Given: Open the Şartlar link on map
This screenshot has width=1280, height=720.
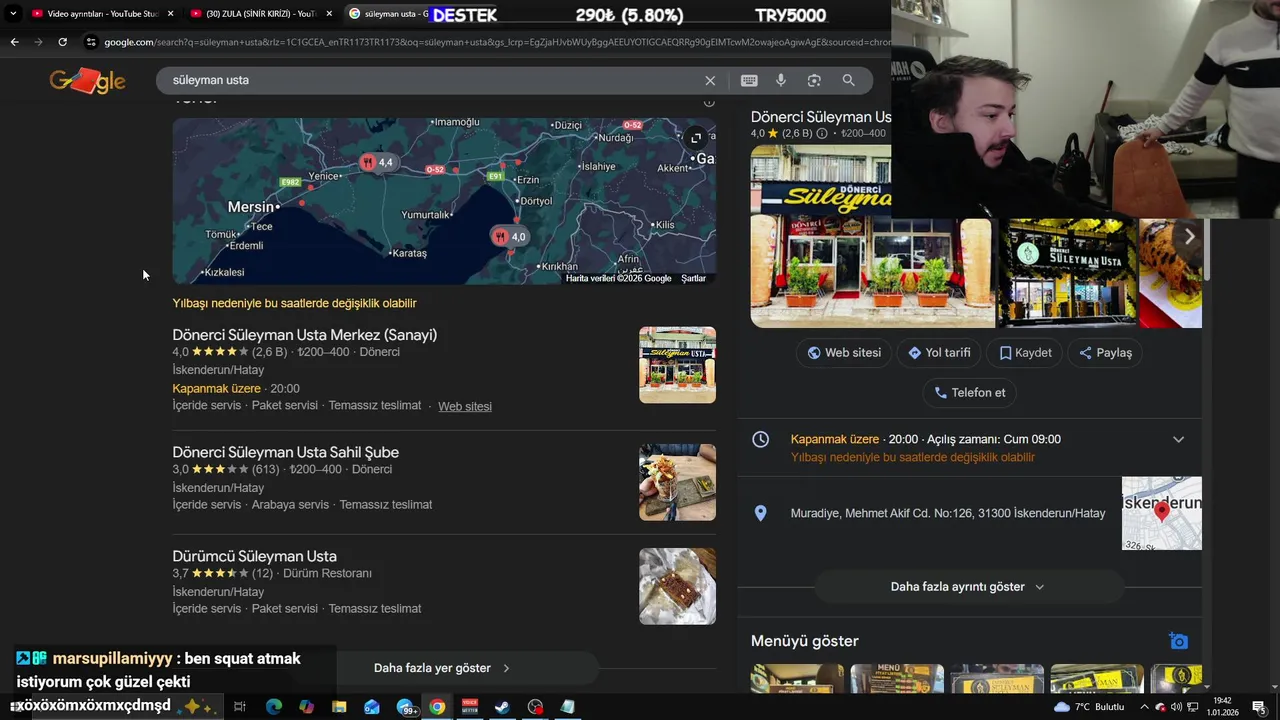Looking at the screenshot, I should click(x=693, y=278).
